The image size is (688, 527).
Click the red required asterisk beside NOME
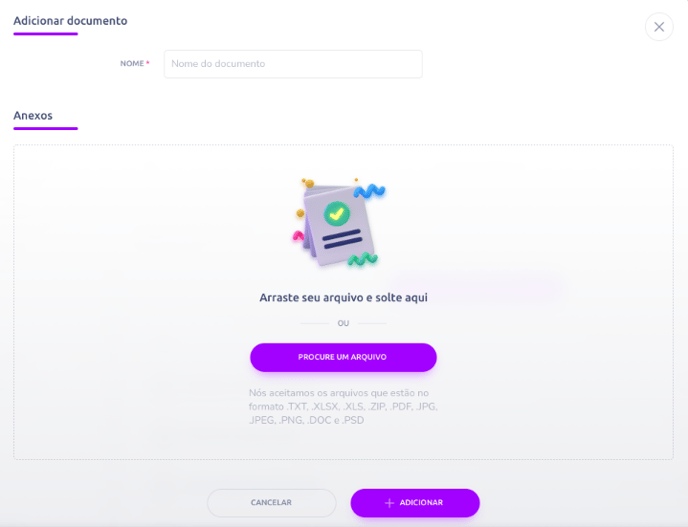[148, 63]
